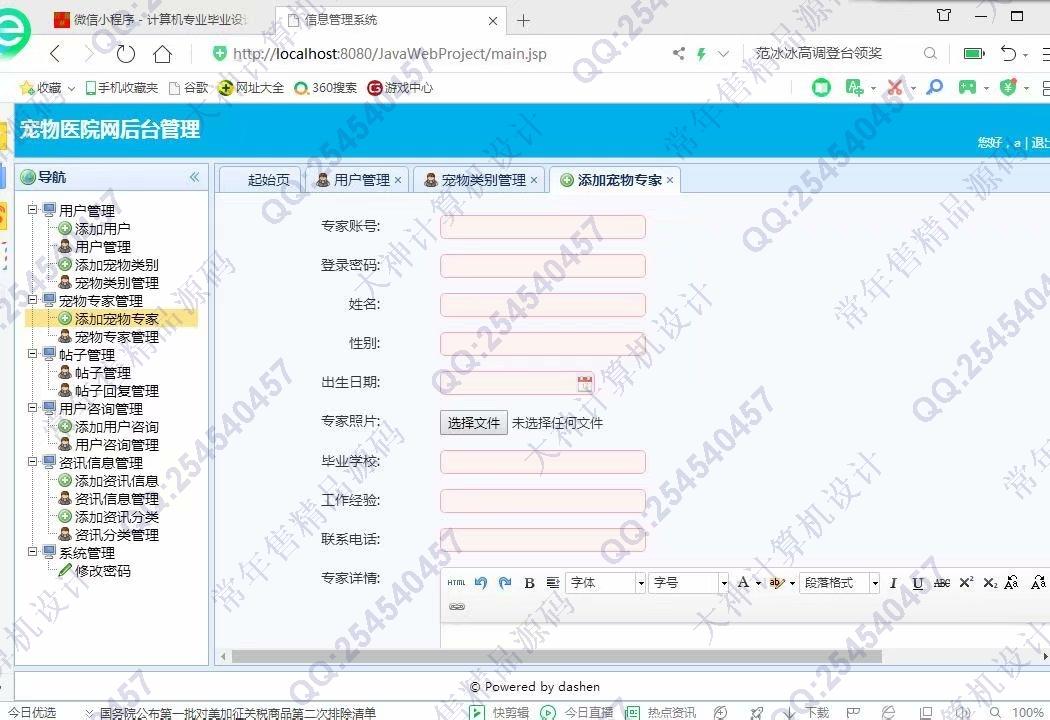Click the 专家账号 input field
Screen dimensions: 1050x720
pyautogui.click(x=543, y=227)
